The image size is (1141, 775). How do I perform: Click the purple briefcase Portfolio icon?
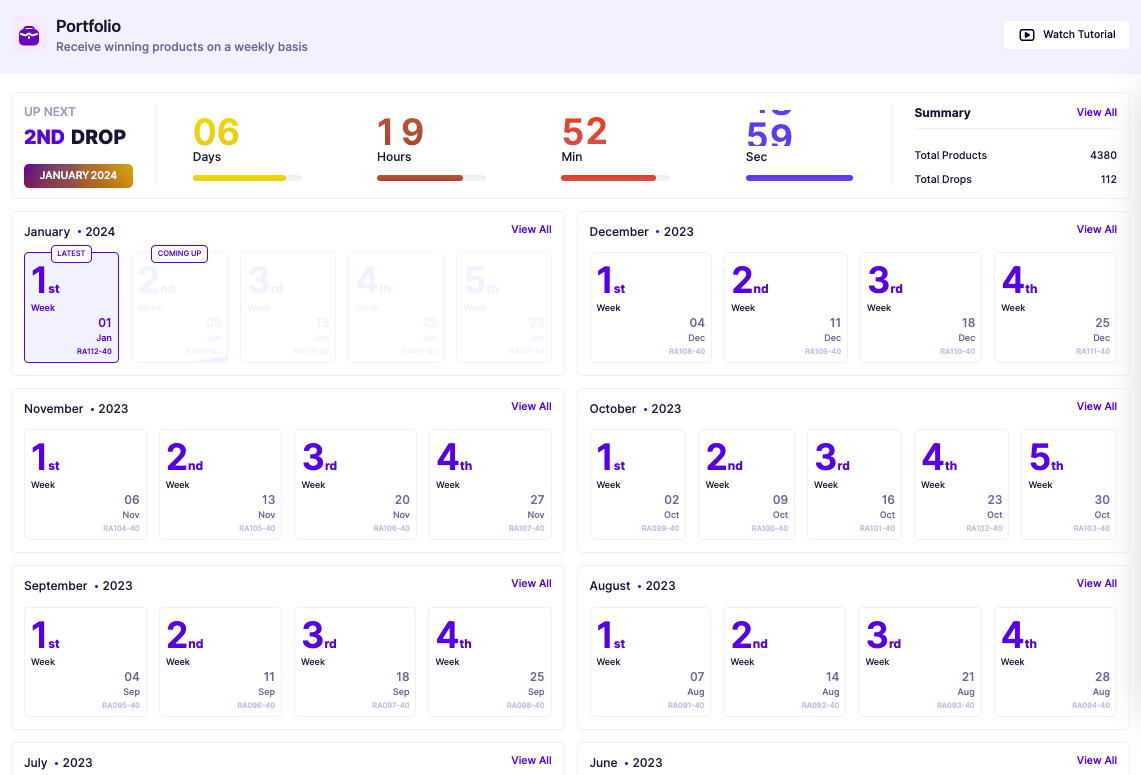click(x=28, y=36)
